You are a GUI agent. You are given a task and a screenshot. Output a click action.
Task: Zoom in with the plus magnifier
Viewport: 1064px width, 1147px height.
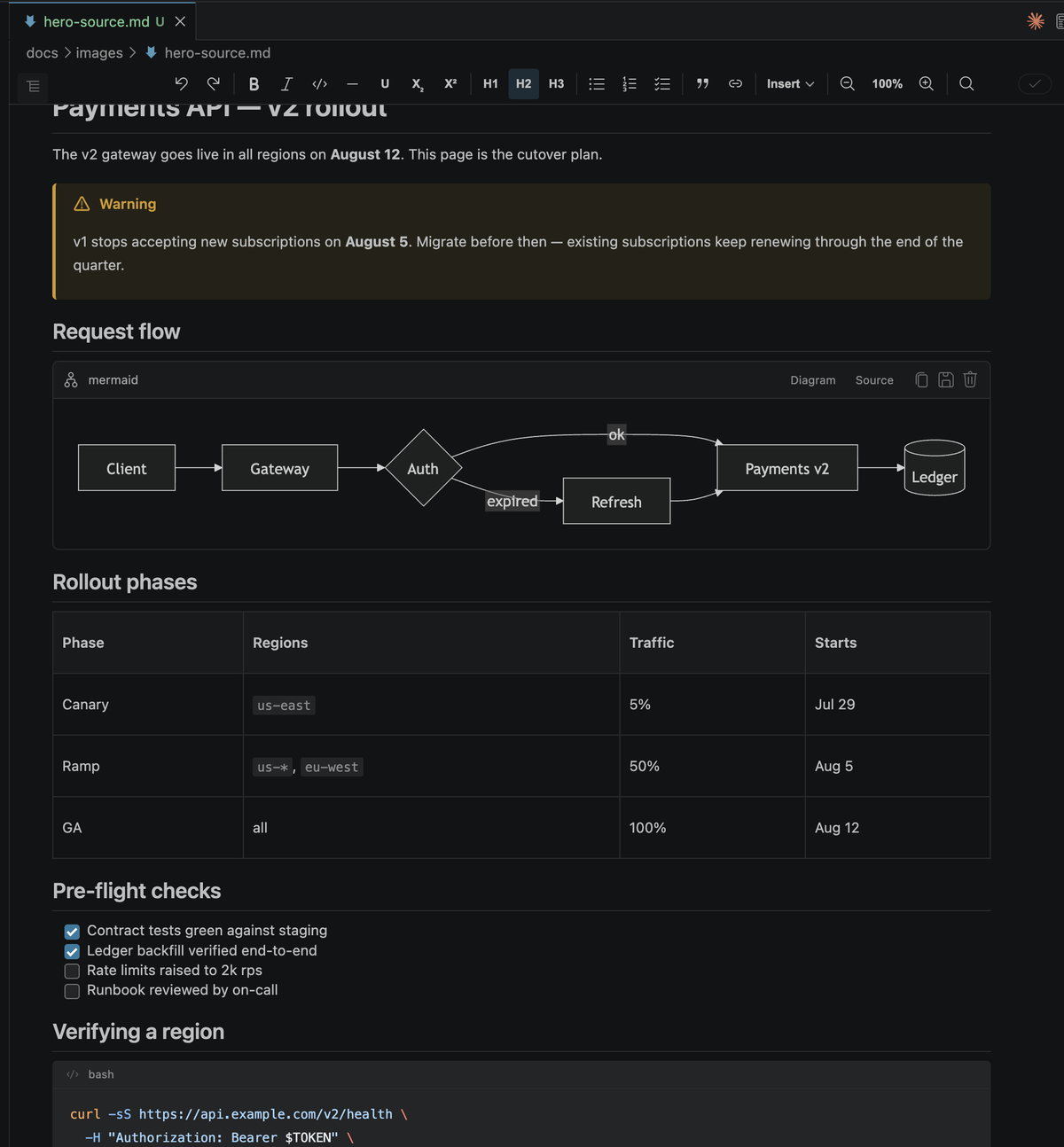(926, 83)
